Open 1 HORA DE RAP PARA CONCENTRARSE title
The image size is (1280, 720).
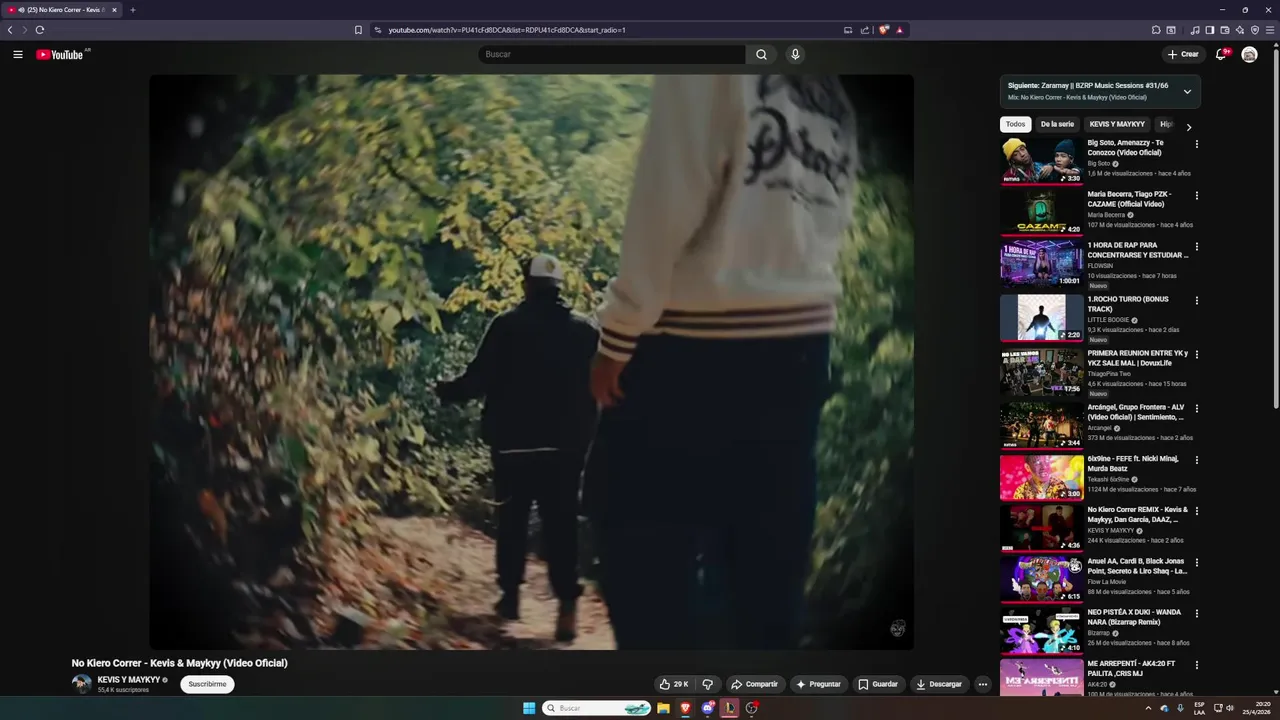[1138, 250]
